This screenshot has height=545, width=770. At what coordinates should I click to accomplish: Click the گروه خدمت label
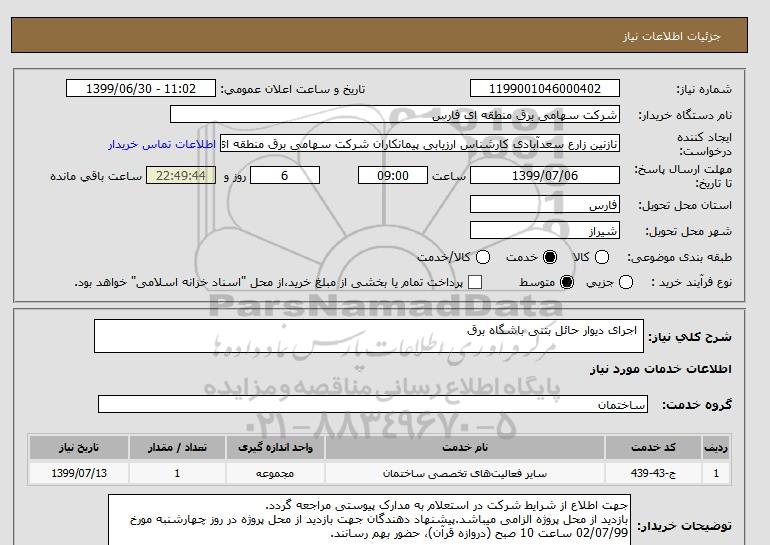point(697,405)
